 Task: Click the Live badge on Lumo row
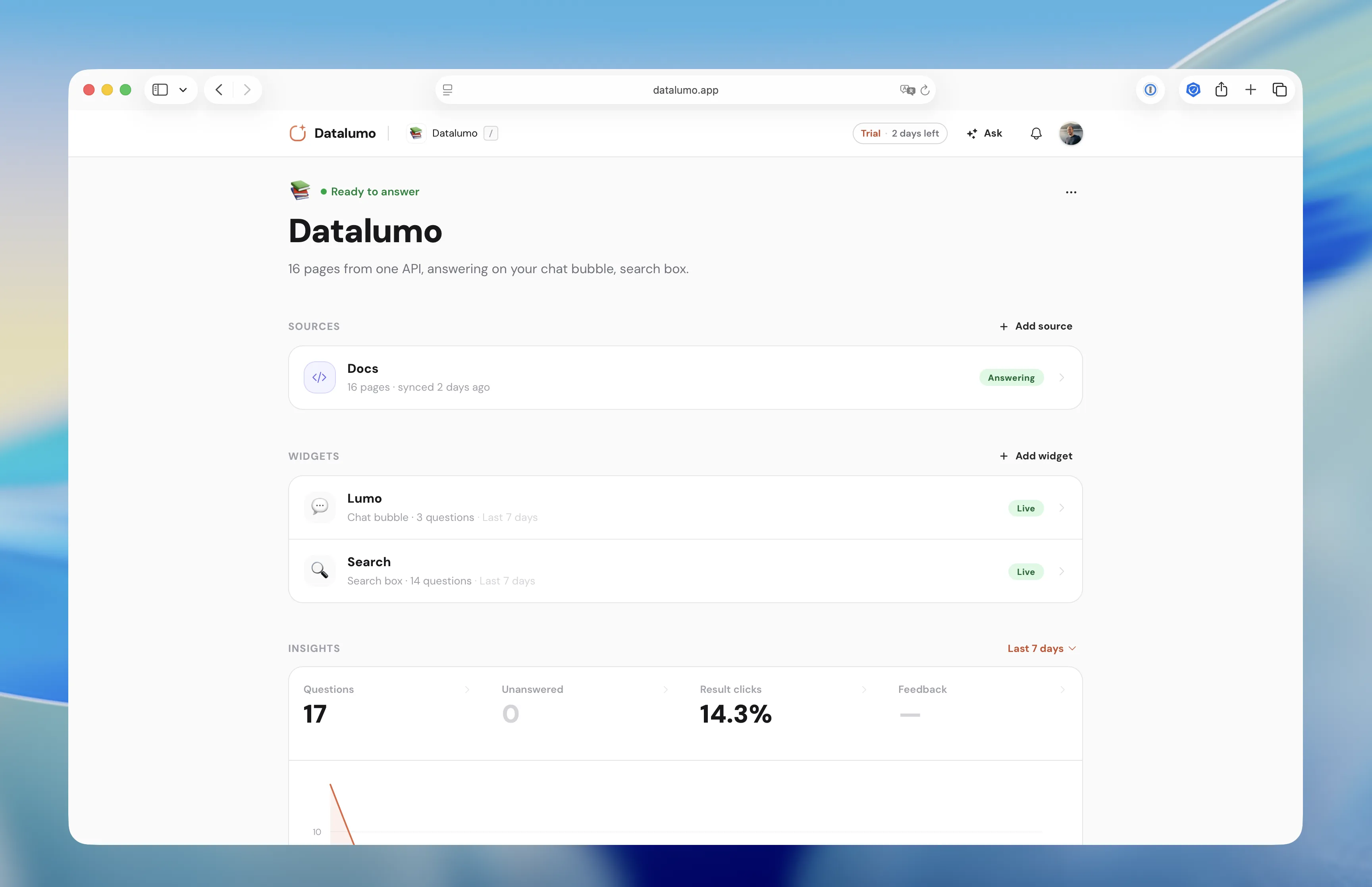(x=1025, y=508)
